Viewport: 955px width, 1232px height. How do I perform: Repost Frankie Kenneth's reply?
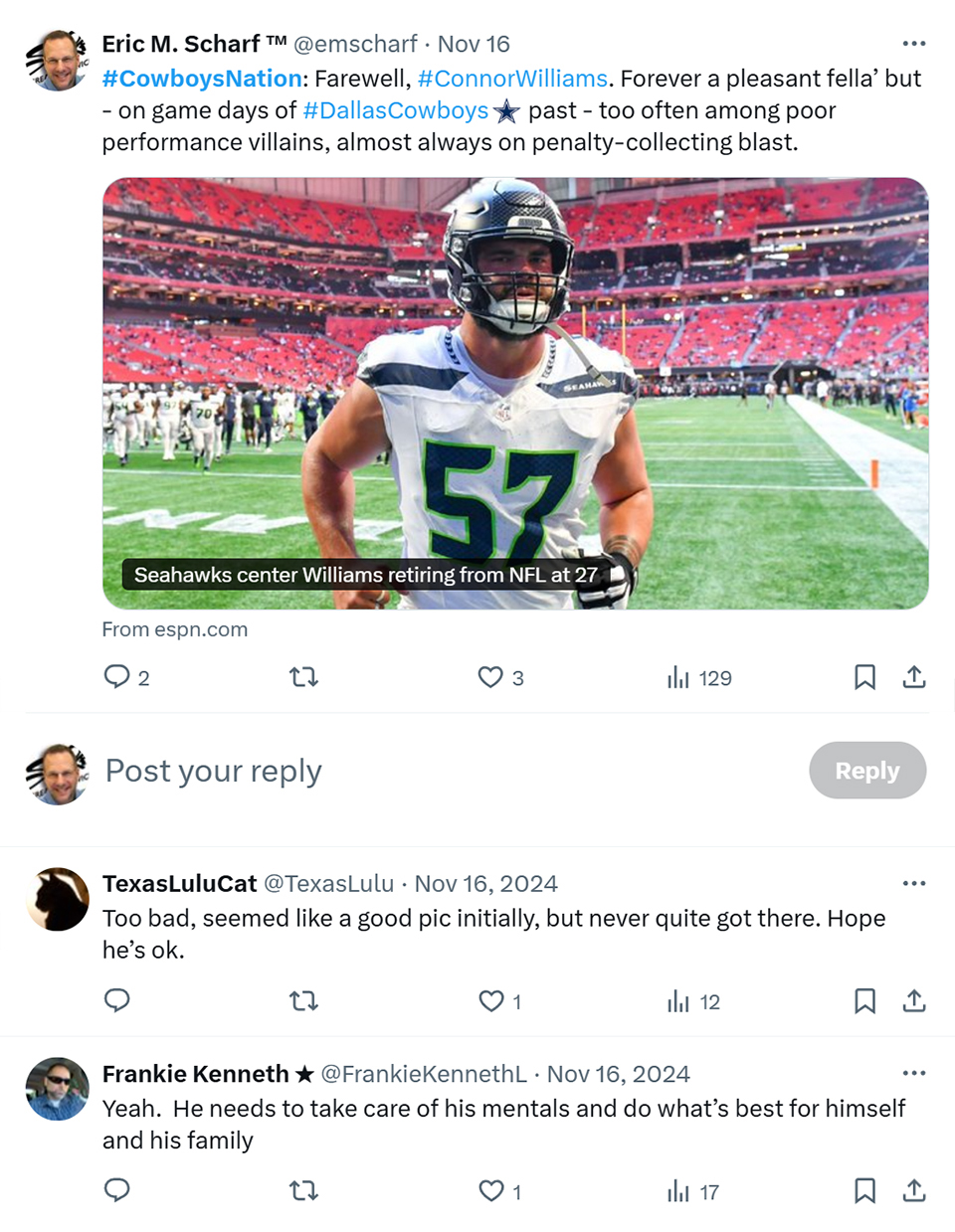pyautogui.click(x=303, y=1190)
